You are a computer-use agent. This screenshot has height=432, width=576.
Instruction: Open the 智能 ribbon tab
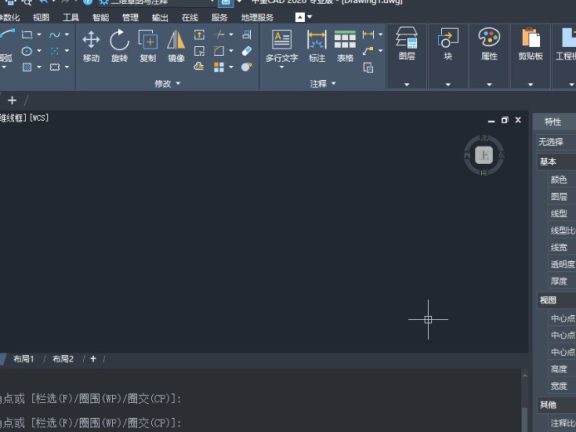(101, 17)
